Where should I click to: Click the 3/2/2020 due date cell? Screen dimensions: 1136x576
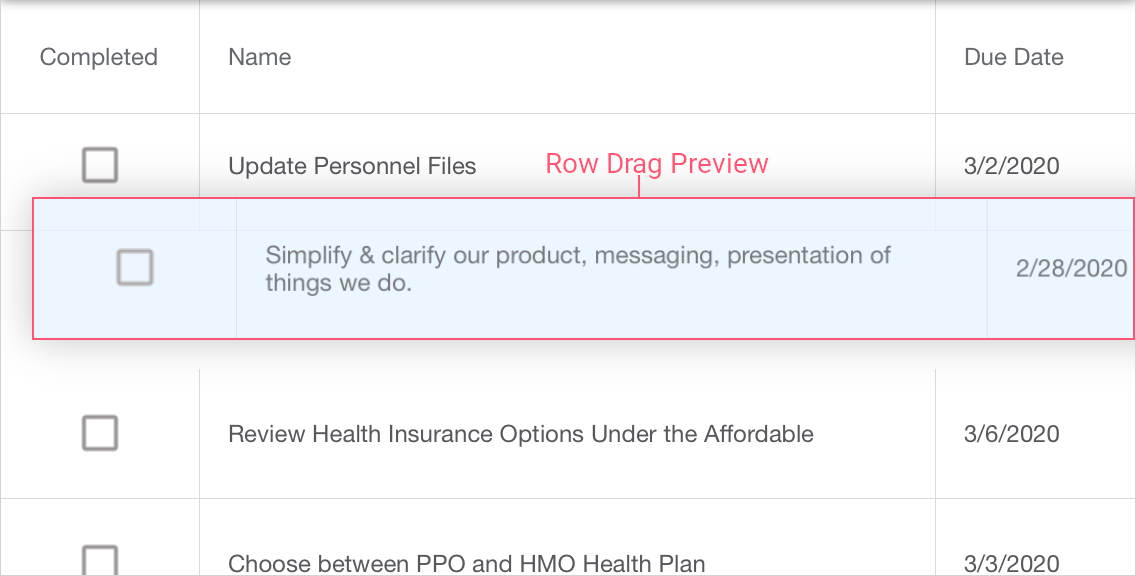click(x=1011, y=166)
